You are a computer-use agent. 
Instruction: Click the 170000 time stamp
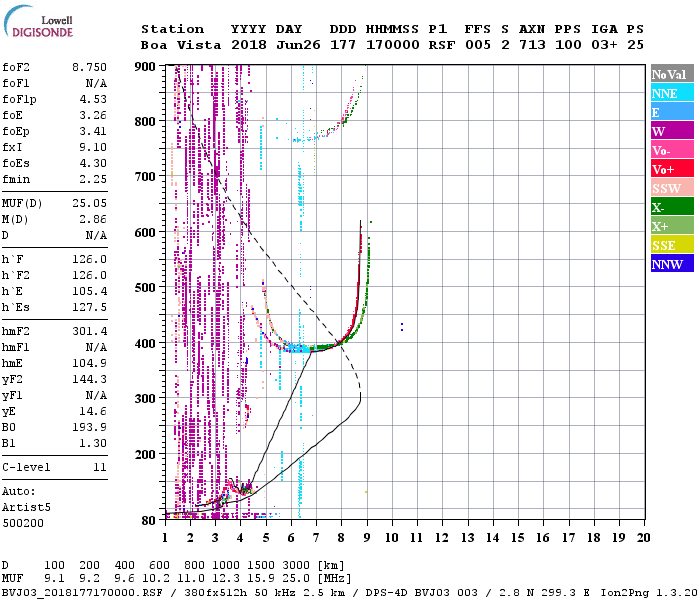click(392, 45)
